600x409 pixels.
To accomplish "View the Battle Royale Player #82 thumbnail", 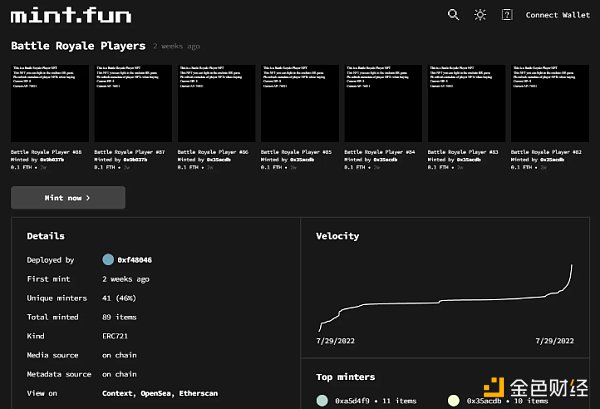I will (549, 103).
